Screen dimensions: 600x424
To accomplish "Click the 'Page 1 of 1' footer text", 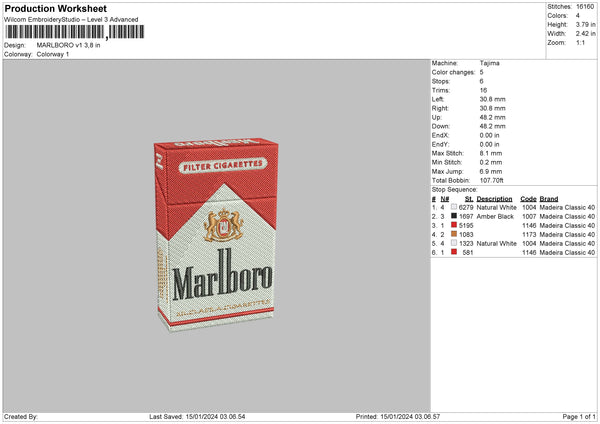I will click(x=579, y=417).
